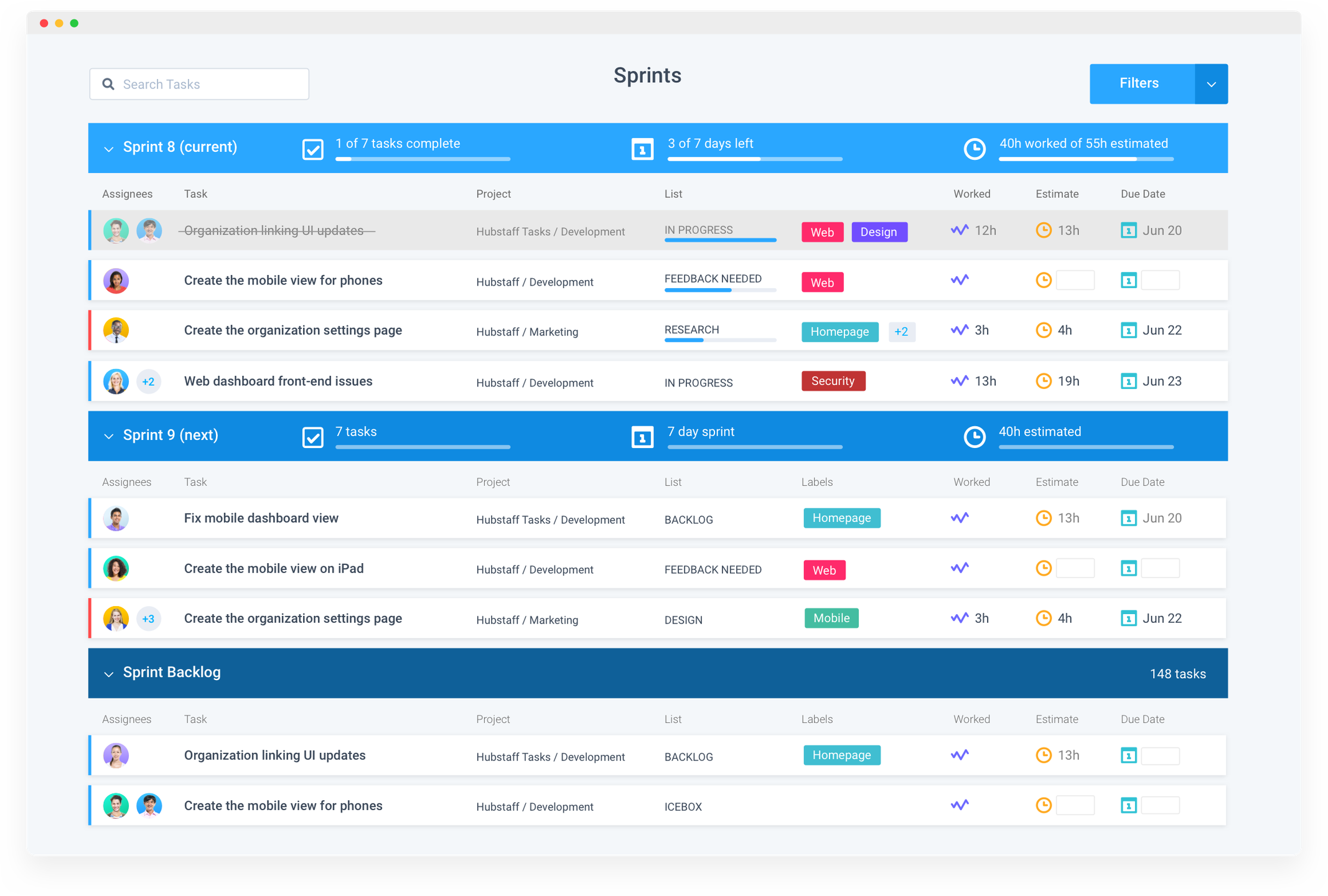
Task: Click estimate clock icon for Fix mobile dashboard view
Action: click(1044, 518)
